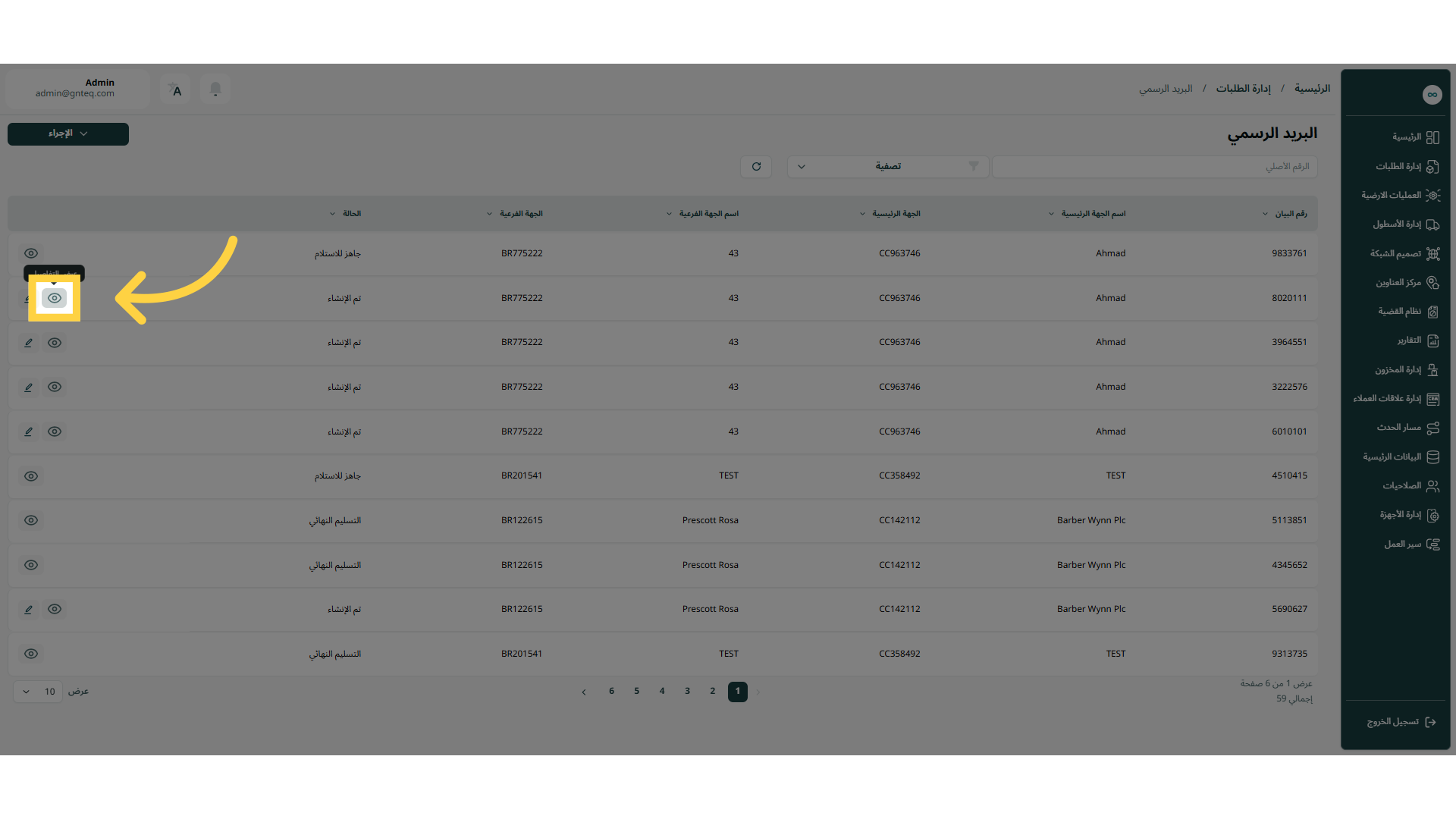Image resolution: width=1456 pixels, height=819 pixels.
Task: Go to pagination page 5
Action: click(x=637, y=692)
